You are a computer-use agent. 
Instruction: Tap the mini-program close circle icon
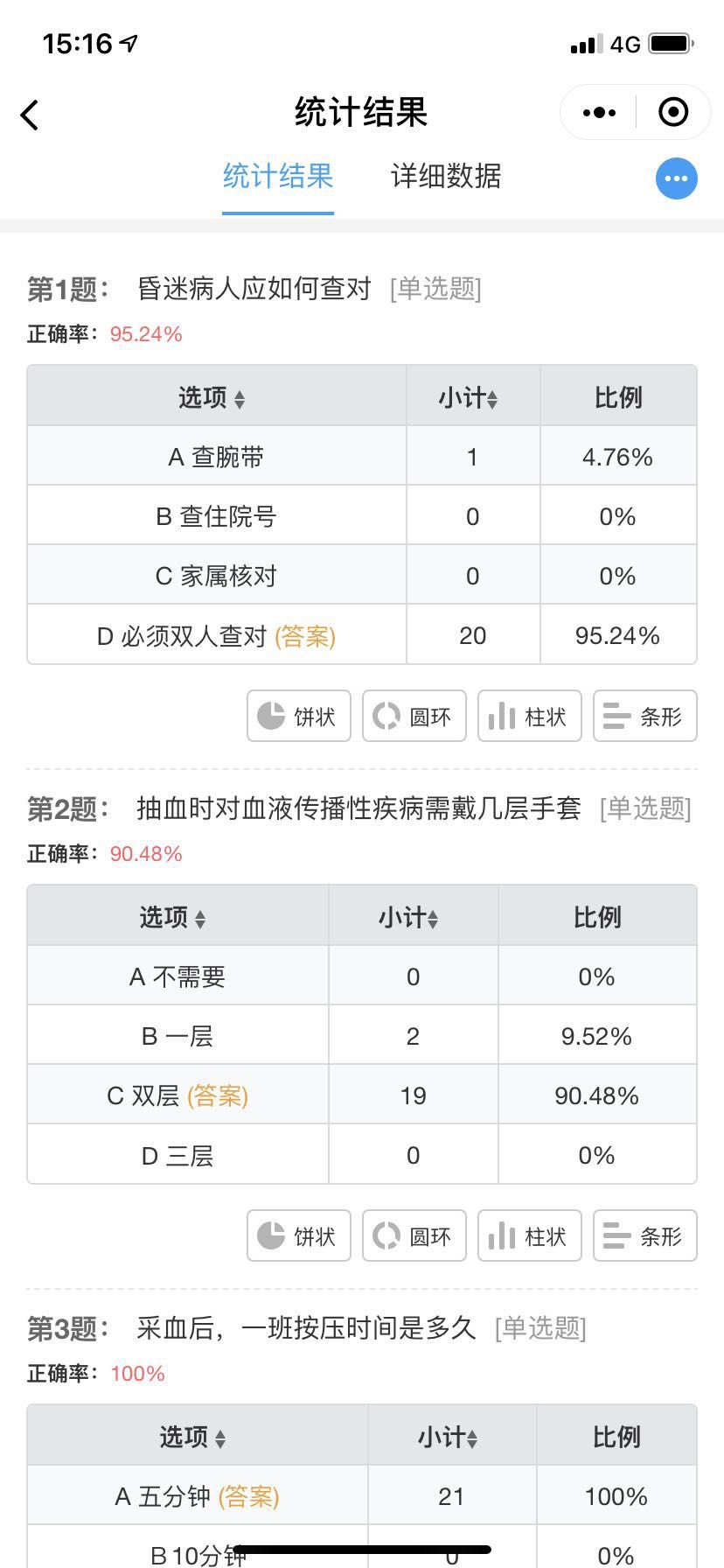coord(673,112)
